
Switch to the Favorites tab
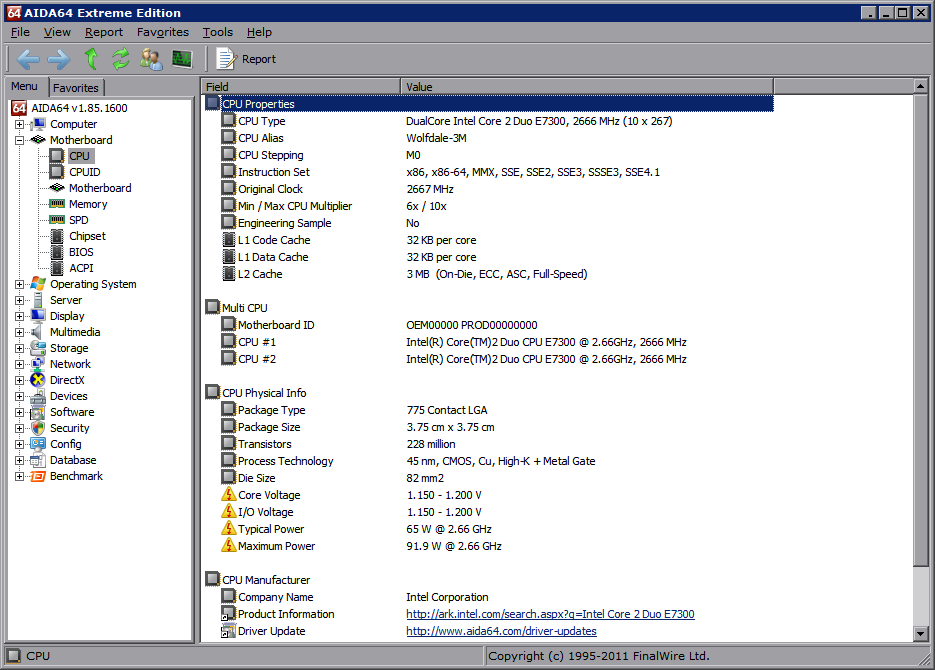pyautogui.click(x=76, y=88)
